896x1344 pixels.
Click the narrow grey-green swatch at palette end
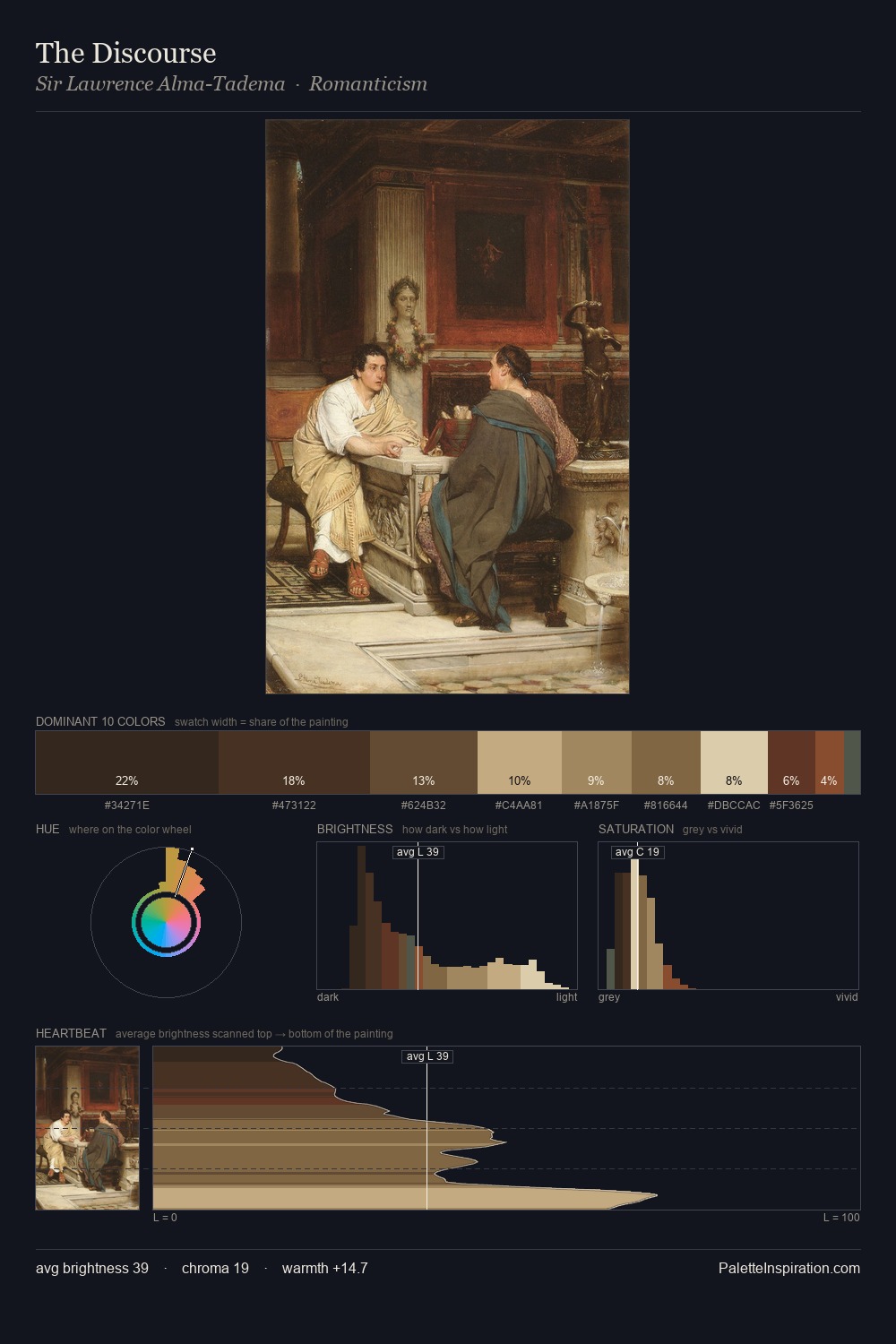(852, 762)
